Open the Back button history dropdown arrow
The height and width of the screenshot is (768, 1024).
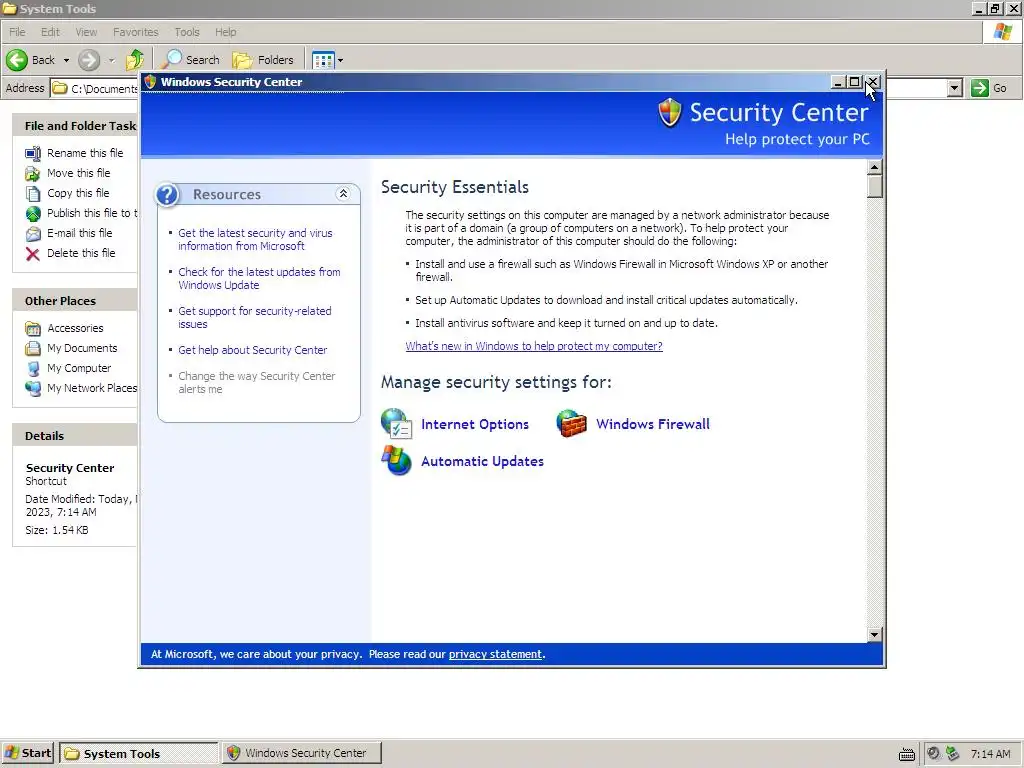pos(66,60)
